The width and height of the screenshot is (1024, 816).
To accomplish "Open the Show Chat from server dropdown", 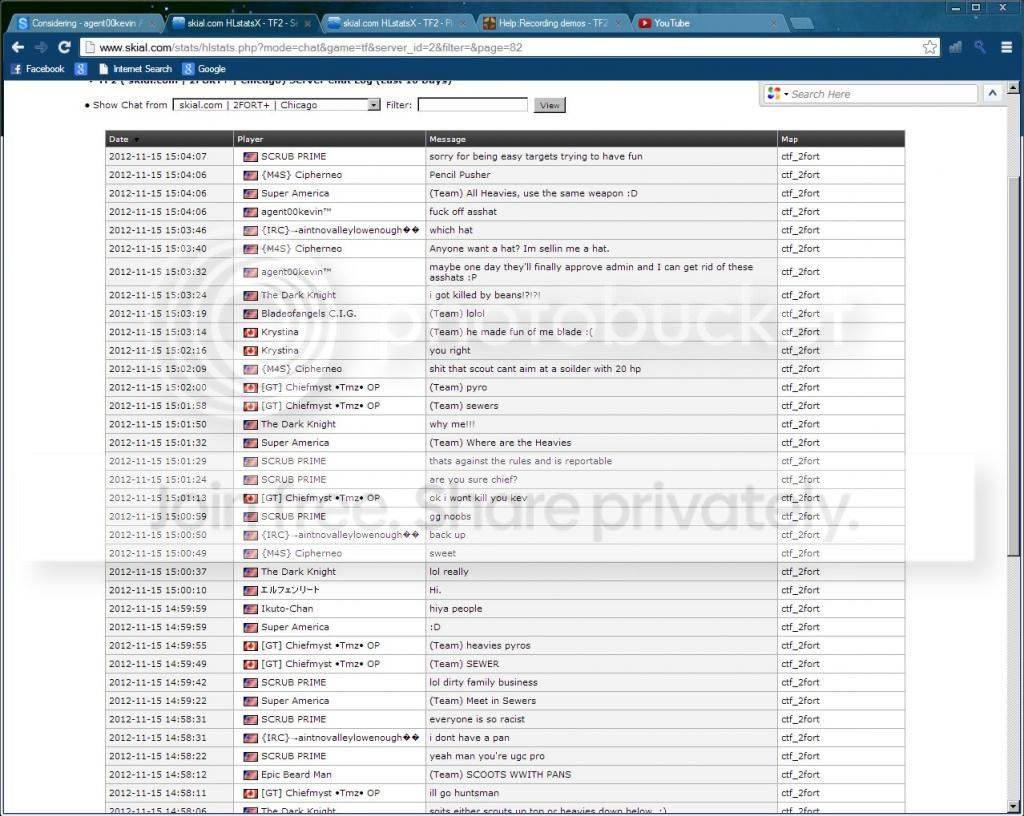I will pos(276,104).
